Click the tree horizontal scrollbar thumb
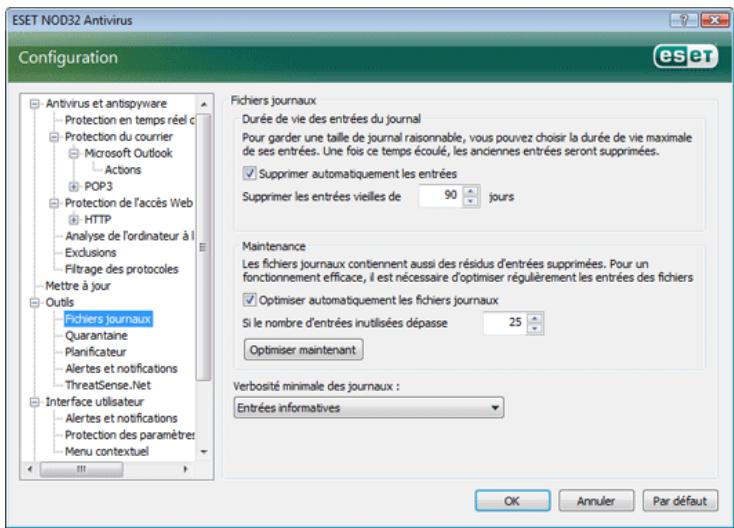The height and width of the screenshot is (528, 734). tap(81, 469)
